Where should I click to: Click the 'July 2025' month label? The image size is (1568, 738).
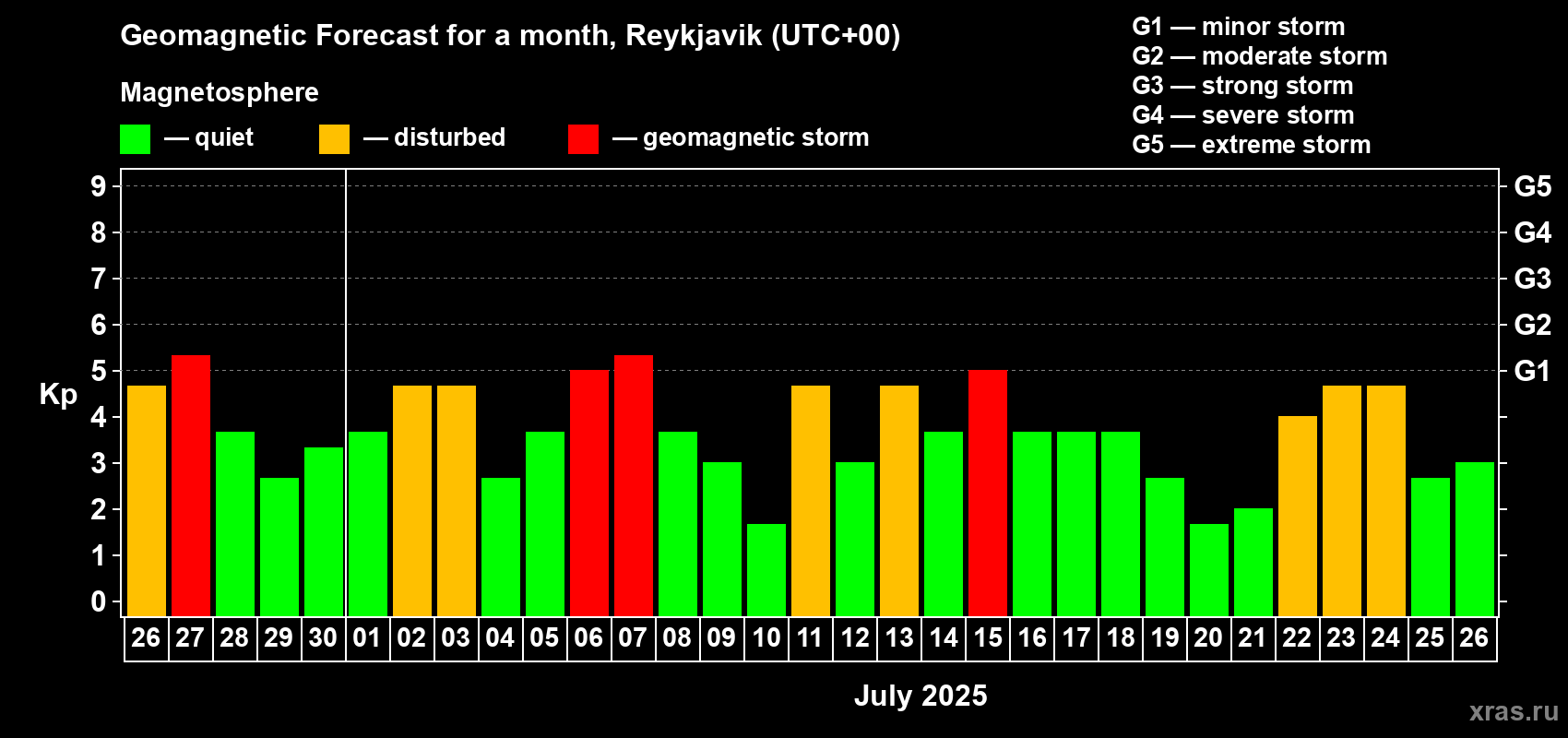pyautogui.click(x=921, y=696)
